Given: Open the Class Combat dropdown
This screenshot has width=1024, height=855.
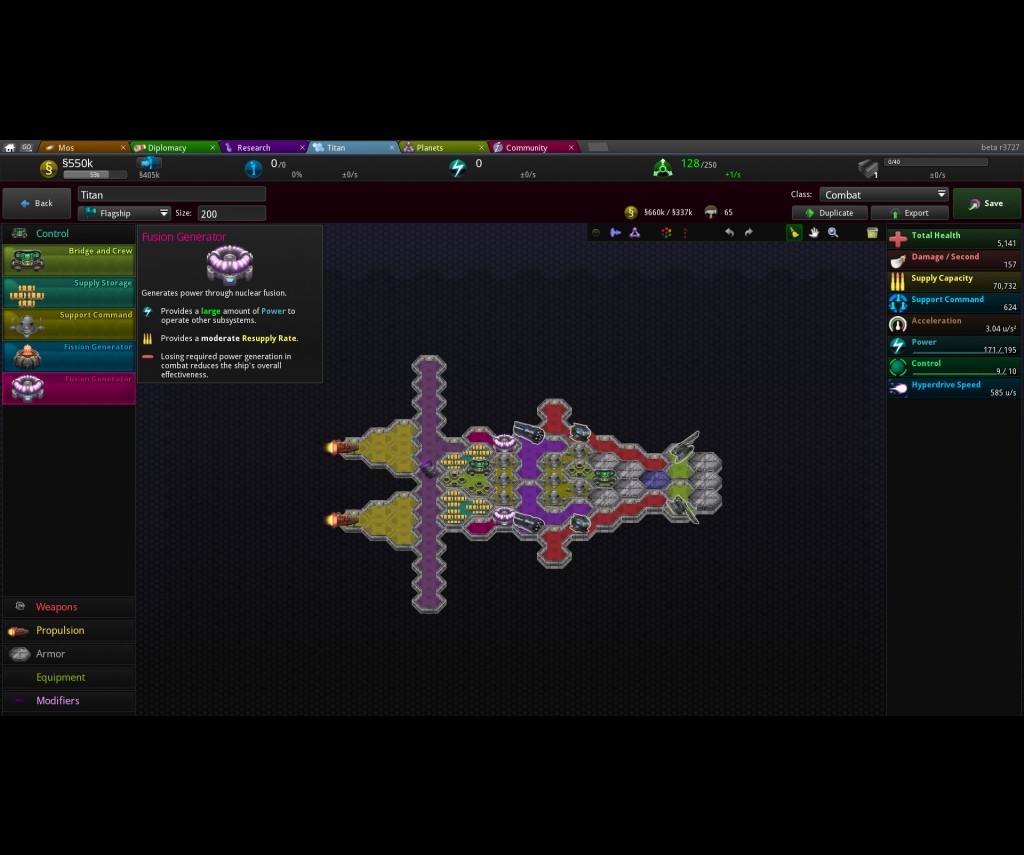Looking at the screenshot, I should coord(884,195).
